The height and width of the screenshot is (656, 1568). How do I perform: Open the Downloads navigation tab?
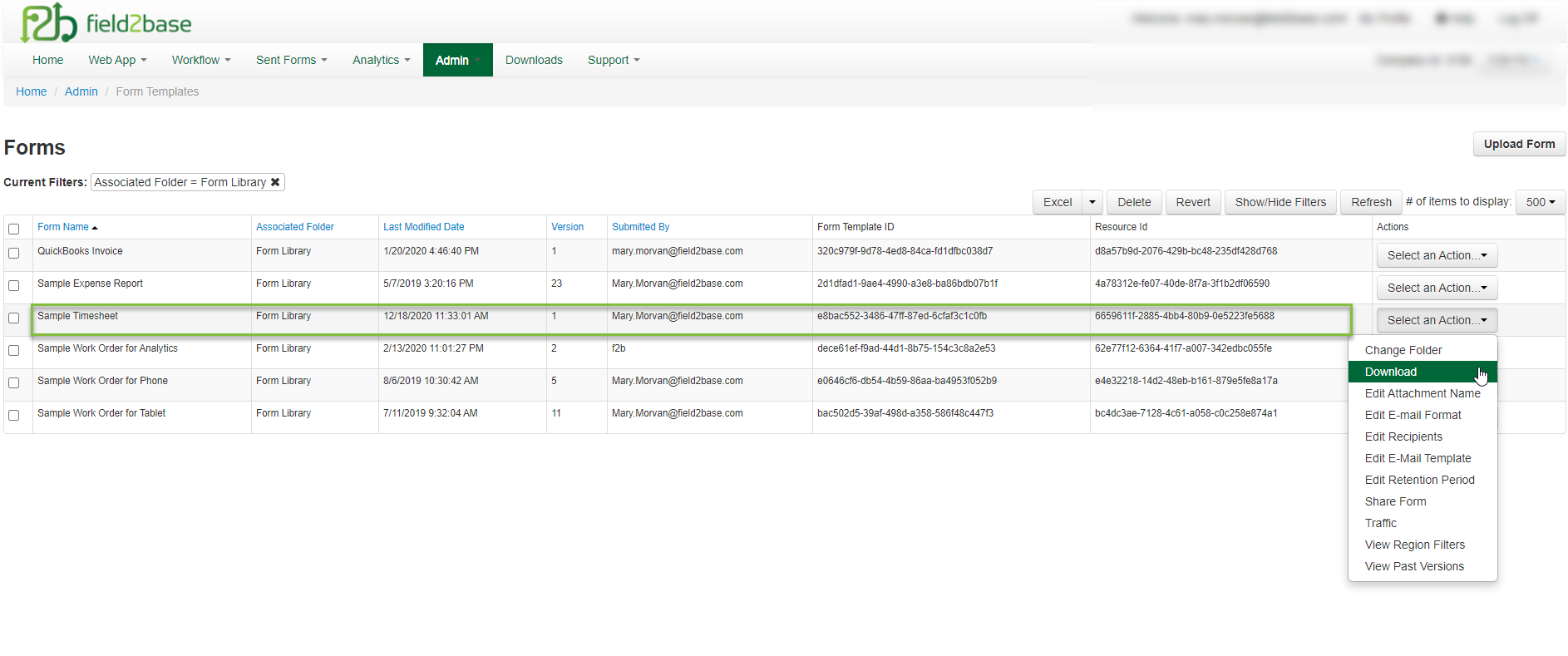pos(534,60)
